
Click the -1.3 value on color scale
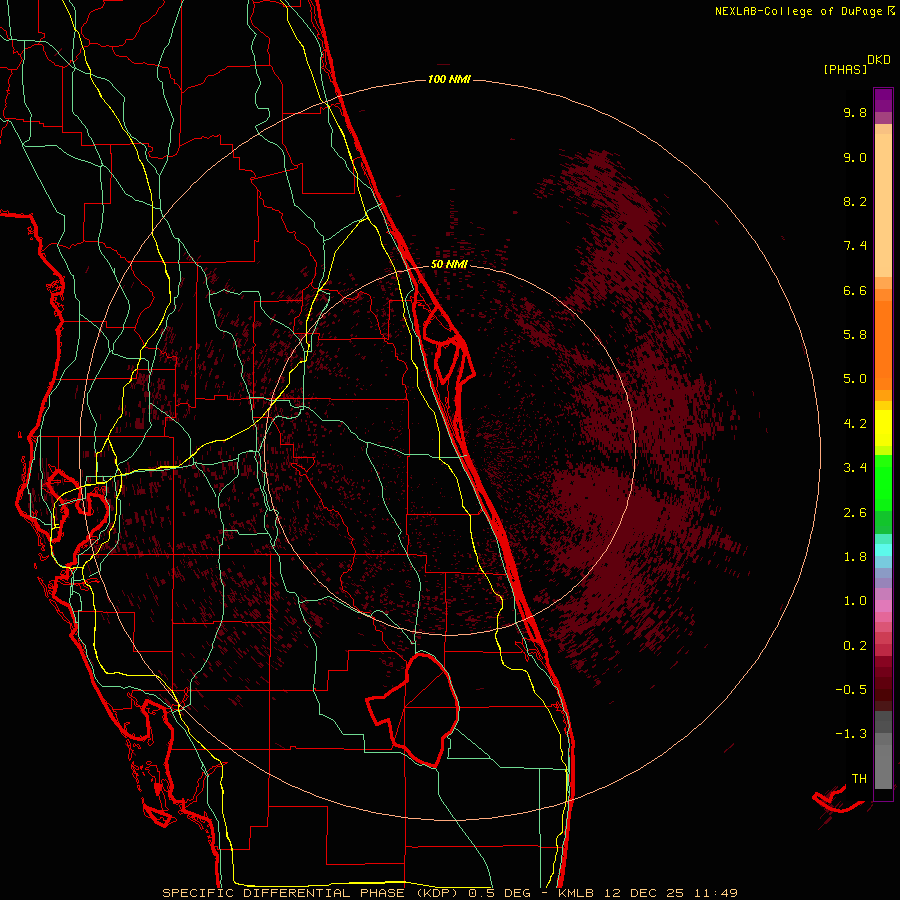851,734
